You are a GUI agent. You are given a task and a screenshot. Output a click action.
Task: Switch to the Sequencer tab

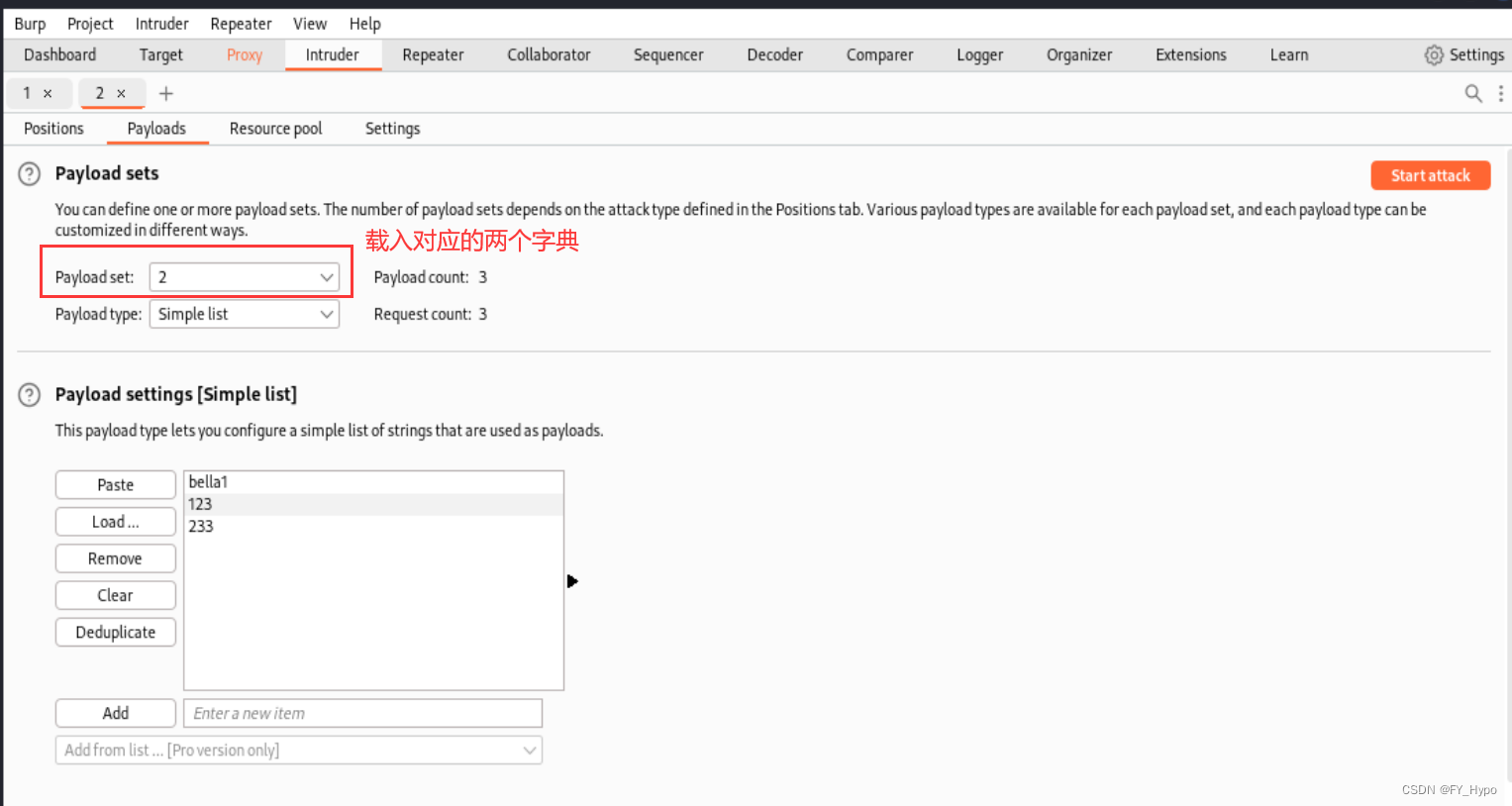(668, 55)
